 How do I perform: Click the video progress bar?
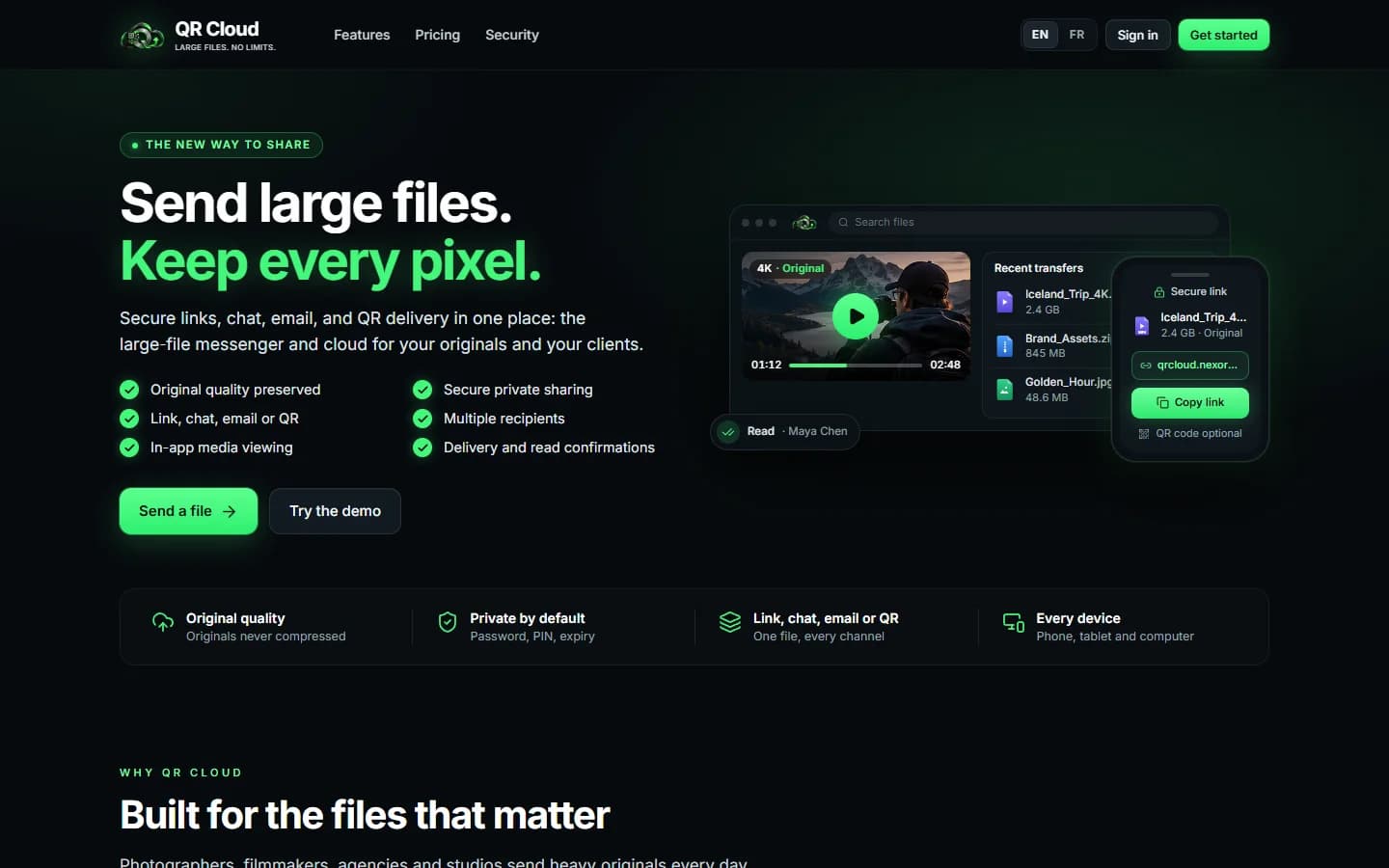click(x=855, y=366)
